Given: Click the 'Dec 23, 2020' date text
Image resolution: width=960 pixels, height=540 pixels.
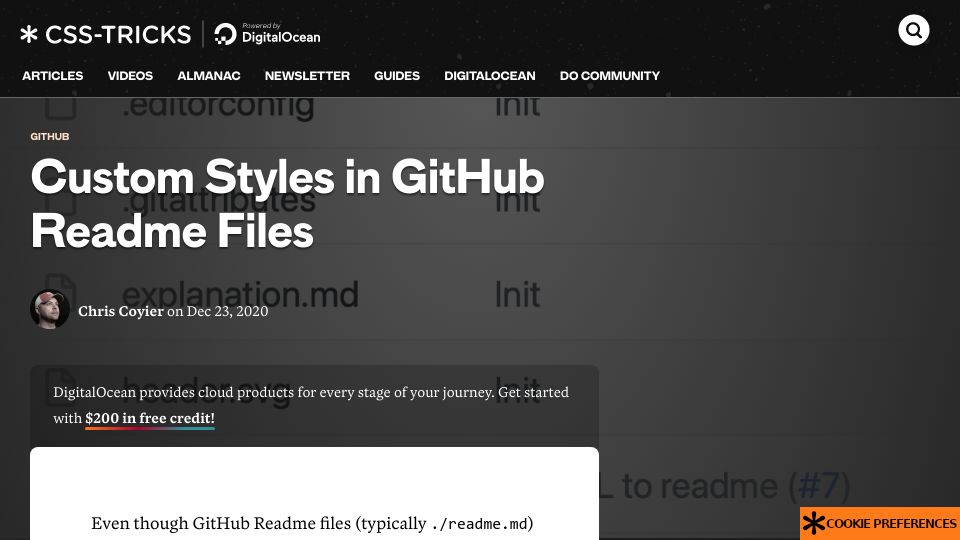Looking at the screenshot, I should [227, 311].
